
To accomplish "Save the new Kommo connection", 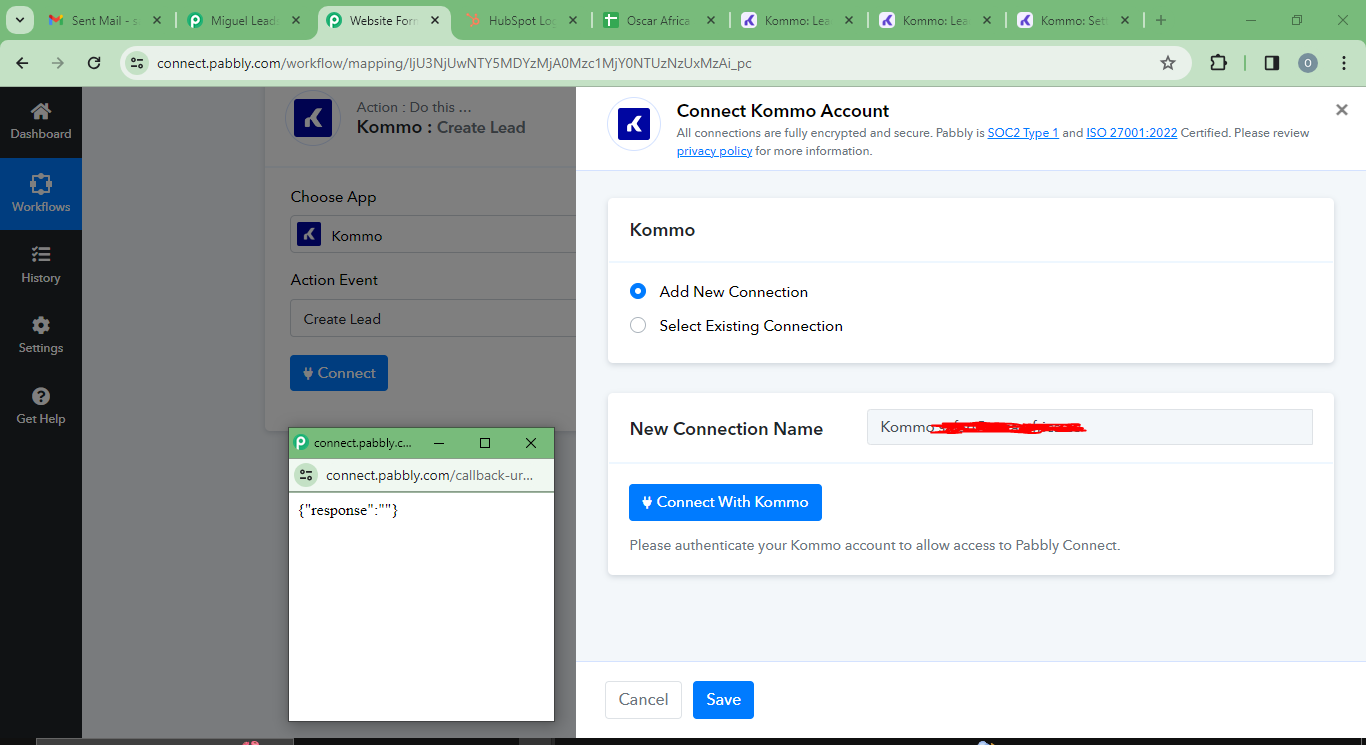I will pyautogui.click(x=723, y=700).
